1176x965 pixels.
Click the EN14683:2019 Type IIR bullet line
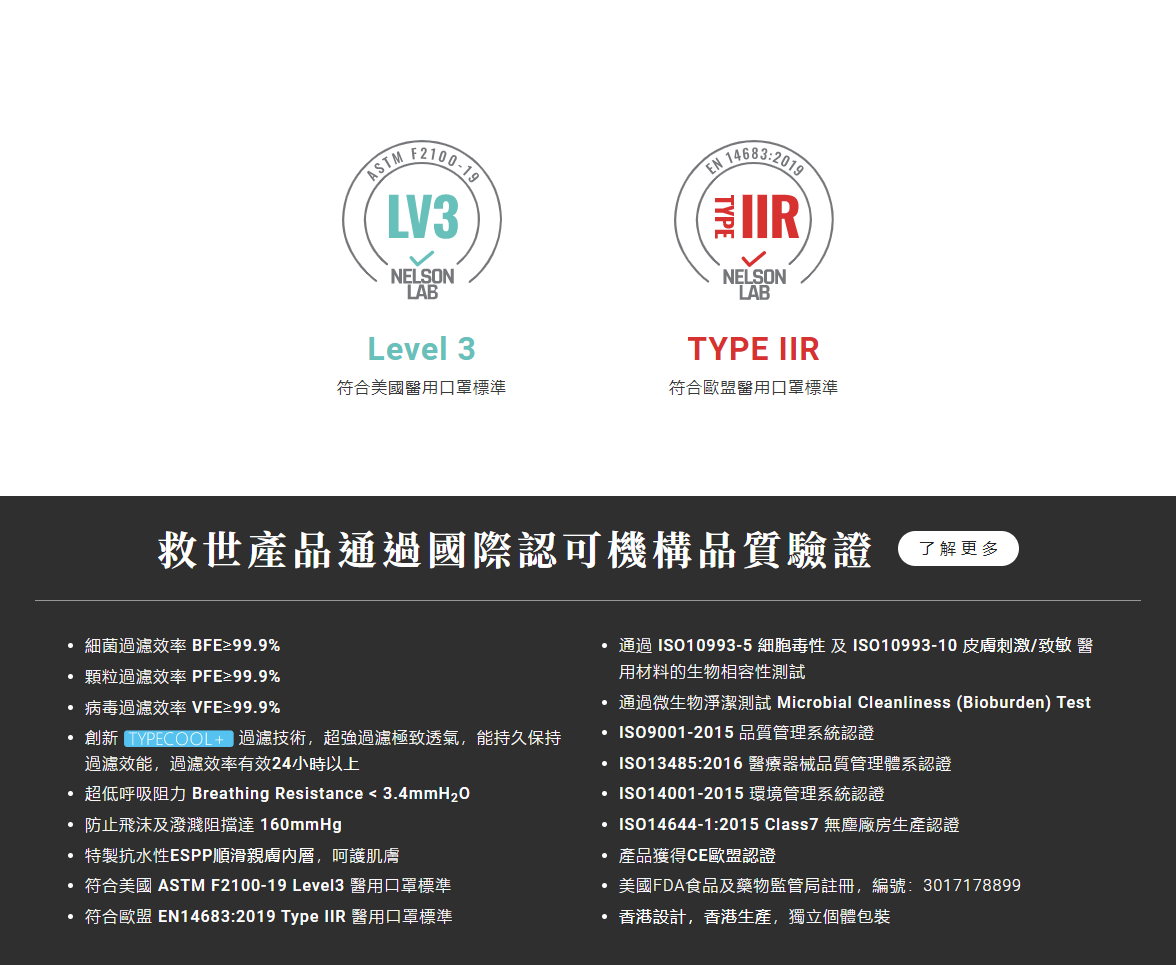click(268, 916)
